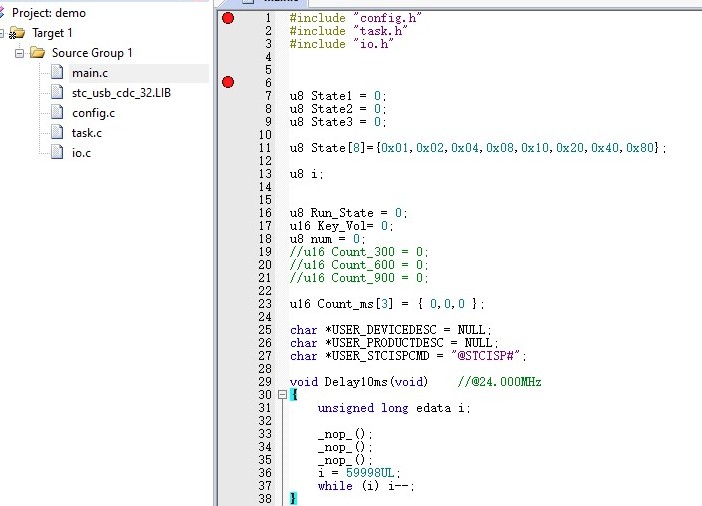Click the Source Group 1 folder icon
Screen dimensions: 702x506
pyautogui.click(x=38, y=53)
